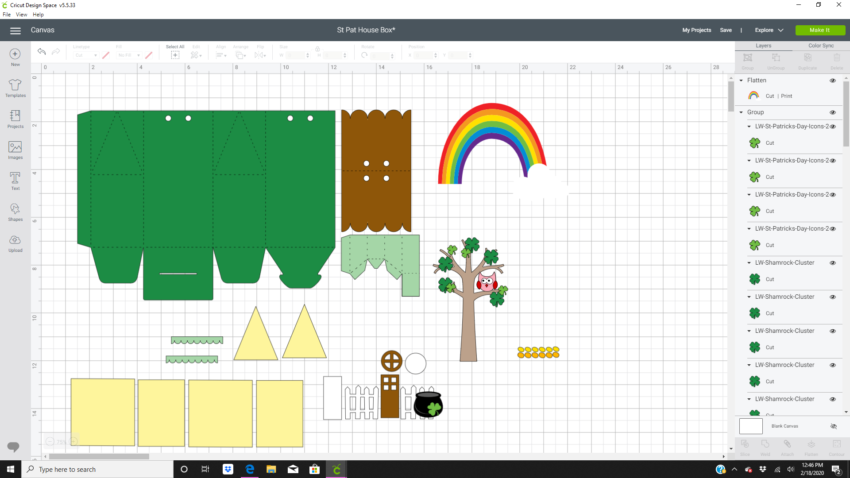Click the Blank Canvas color swatch
The height and width of the screenshot is (478, 850).
(x=750, y=426)
